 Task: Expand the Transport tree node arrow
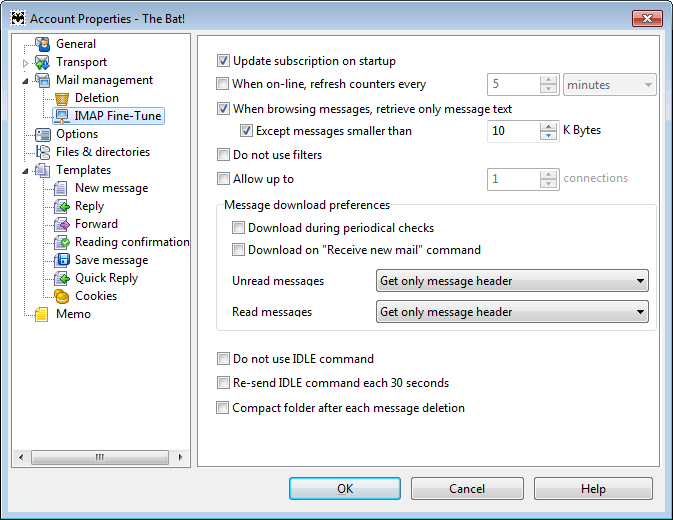tap(25, 63)
